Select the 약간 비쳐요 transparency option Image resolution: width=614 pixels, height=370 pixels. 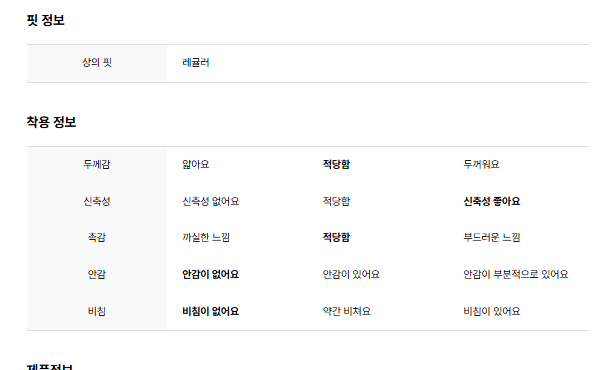347,311
